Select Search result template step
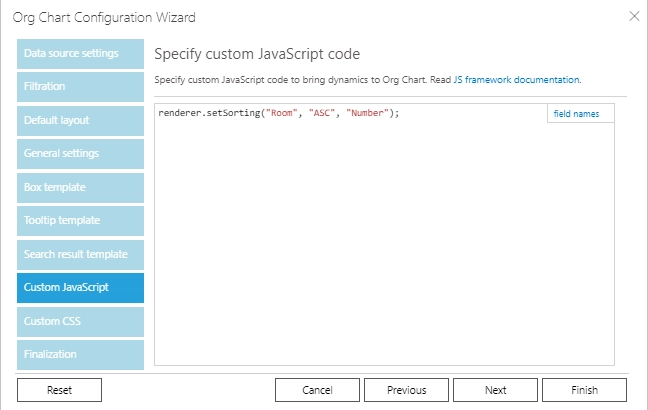Viewport: 648px width, 410px height. pos(80,255)
